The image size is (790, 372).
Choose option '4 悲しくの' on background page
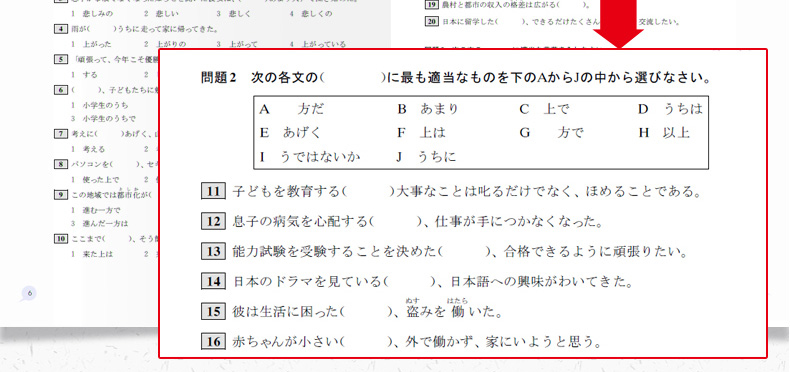pos(311,14)
